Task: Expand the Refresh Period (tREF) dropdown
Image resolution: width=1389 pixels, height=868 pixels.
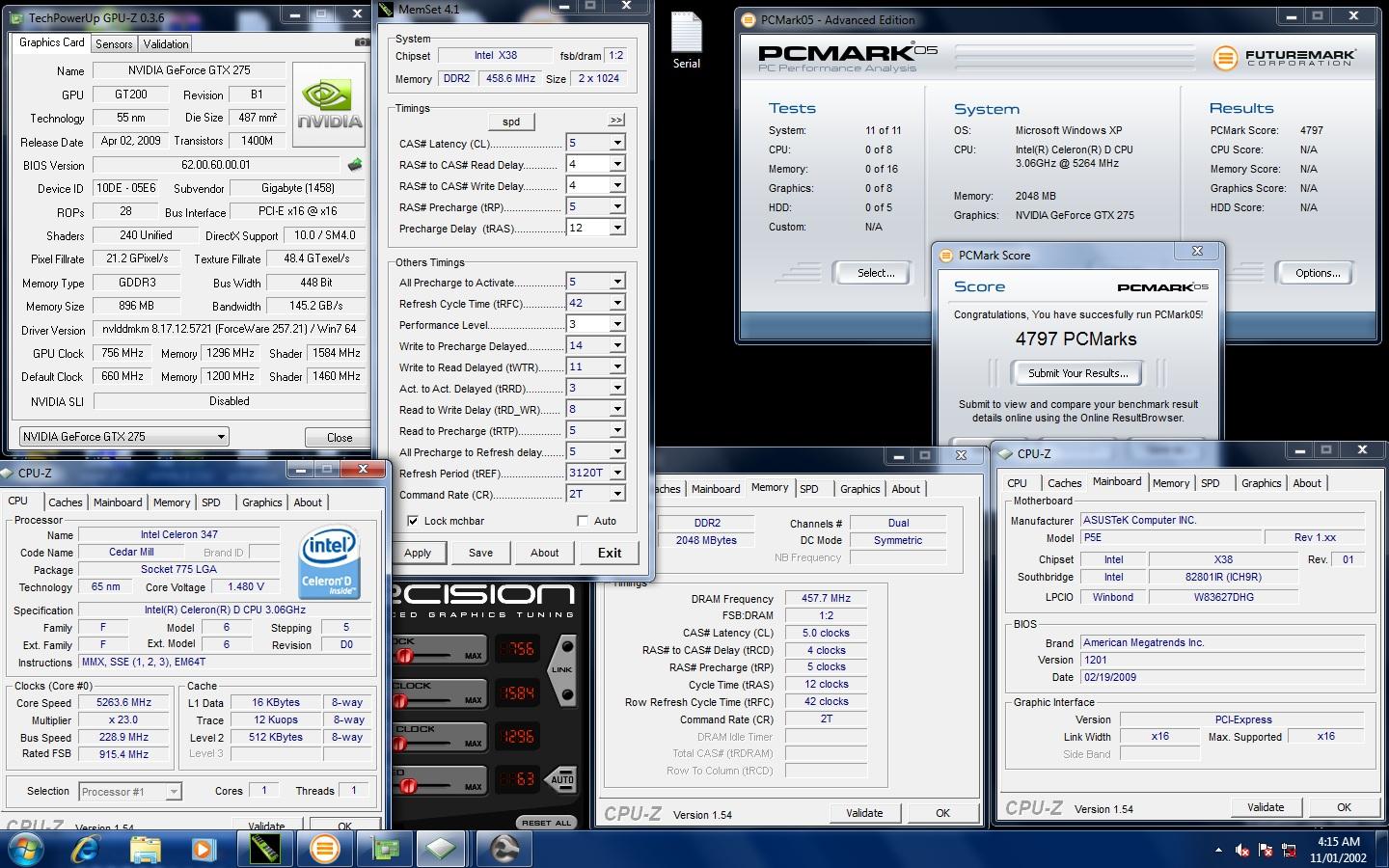Action: coord(617,473)
